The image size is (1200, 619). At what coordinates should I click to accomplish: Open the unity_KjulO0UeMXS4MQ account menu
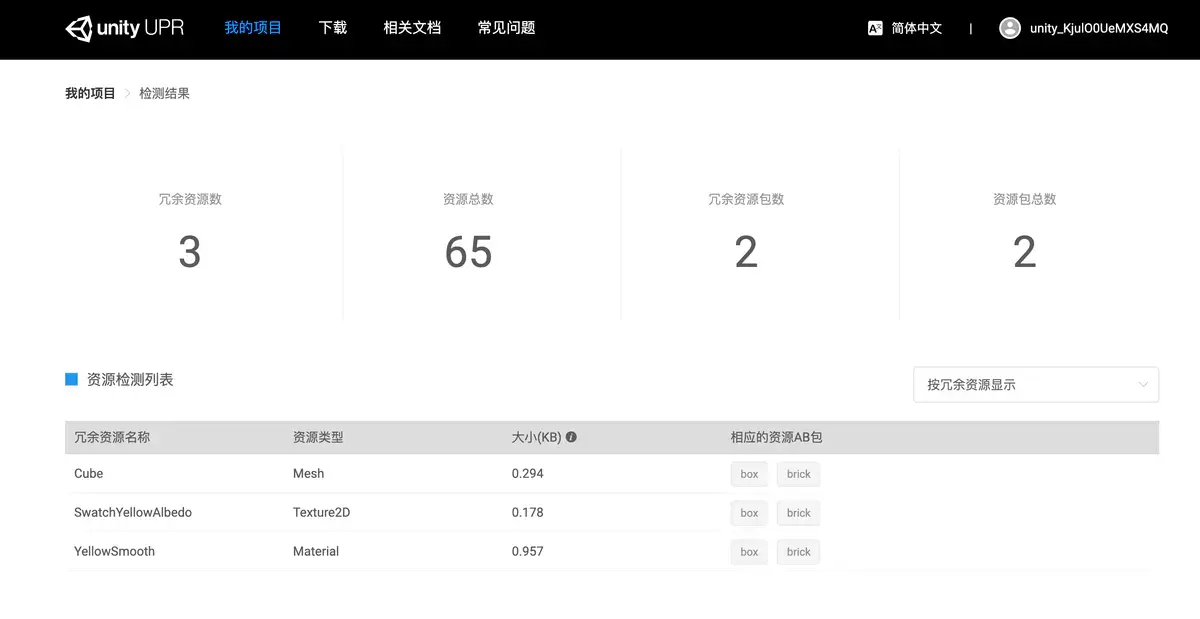1098,28
